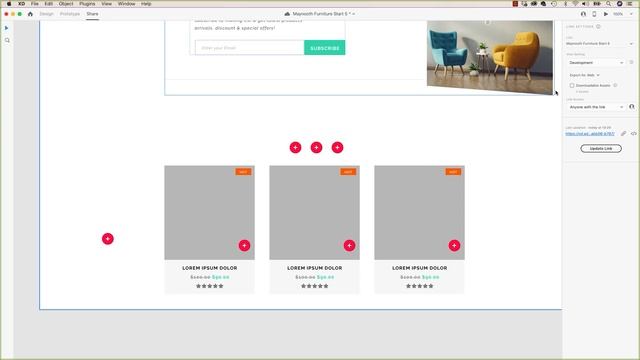Click the info icon next to Downloadable Assets
Screen dimensions: 640x360
tap(615, 85)
